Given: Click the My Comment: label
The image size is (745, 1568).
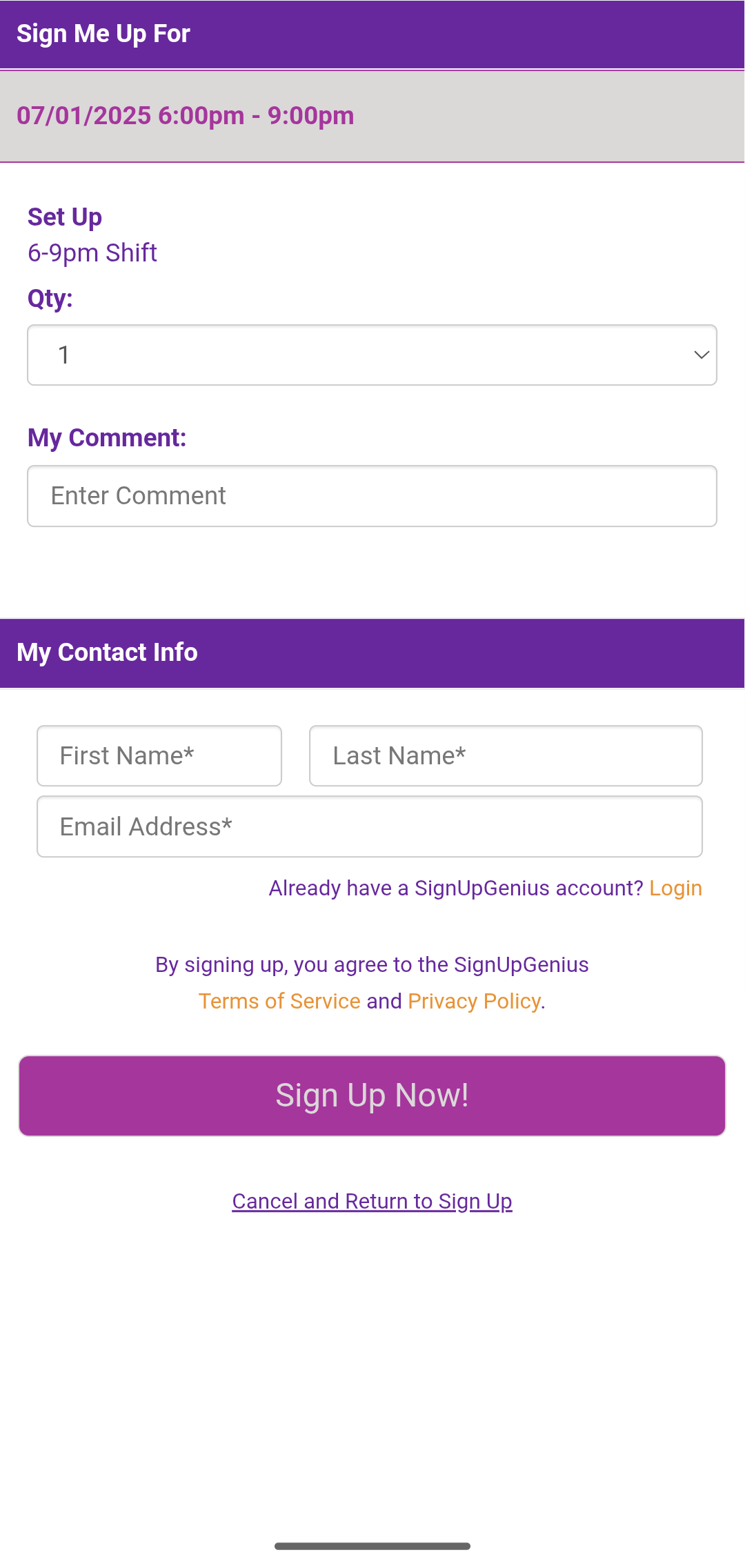Looking at the screenshot, I should tap(107, 438).
